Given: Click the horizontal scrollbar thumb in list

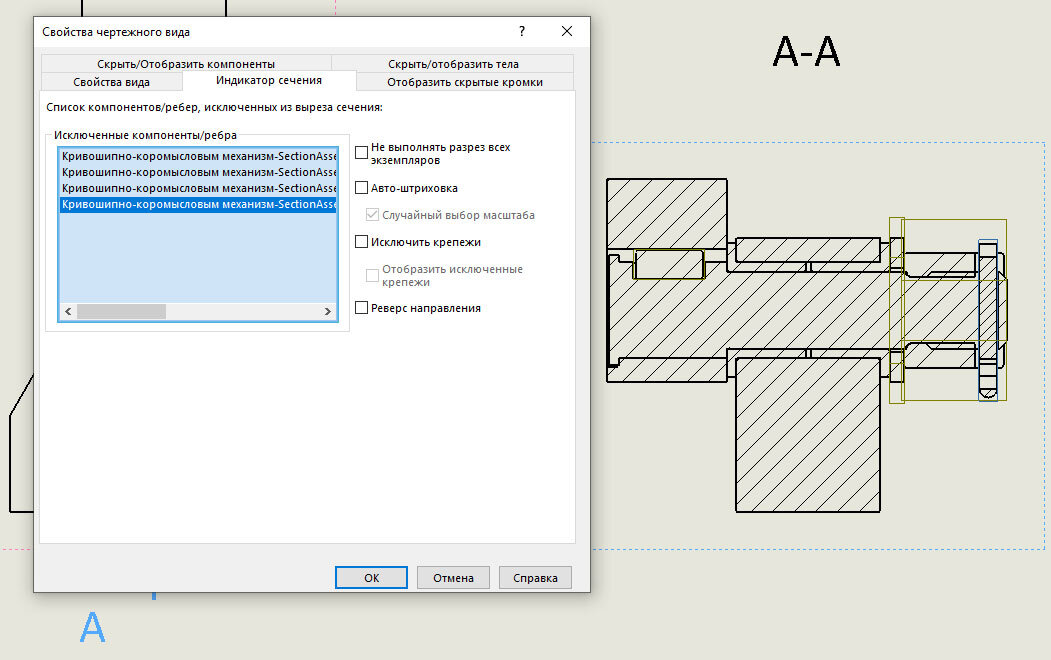Looking at the screenshot, I should pos(121,312).
